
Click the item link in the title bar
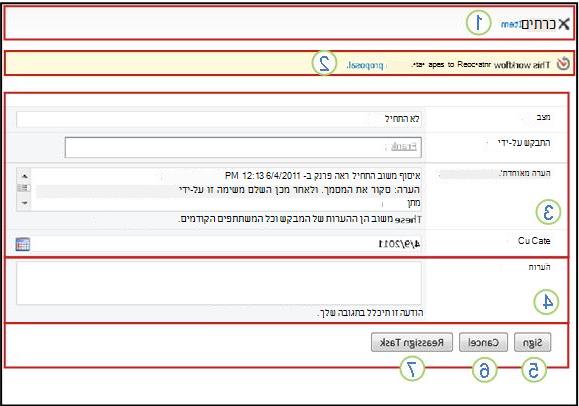[x=510, y=24]
